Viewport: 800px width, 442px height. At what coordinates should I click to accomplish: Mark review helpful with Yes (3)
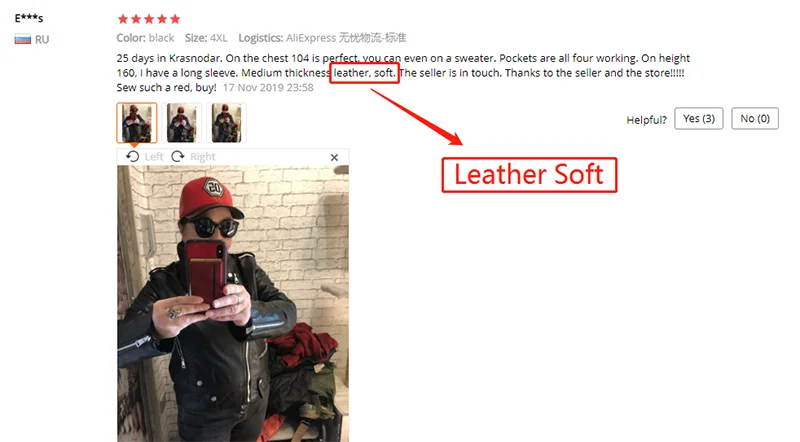coord(698,118)
